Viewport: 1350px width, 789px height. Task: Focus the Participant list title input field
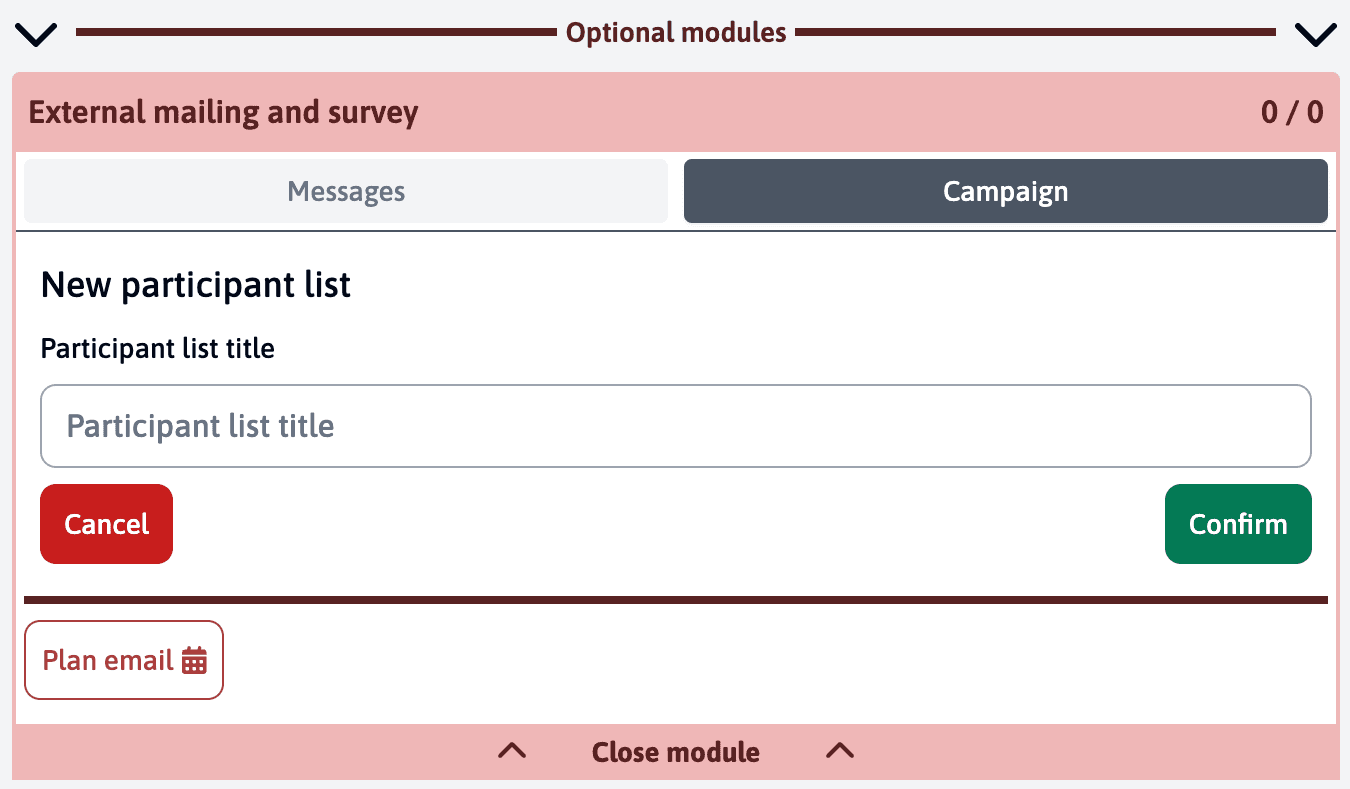675,426
